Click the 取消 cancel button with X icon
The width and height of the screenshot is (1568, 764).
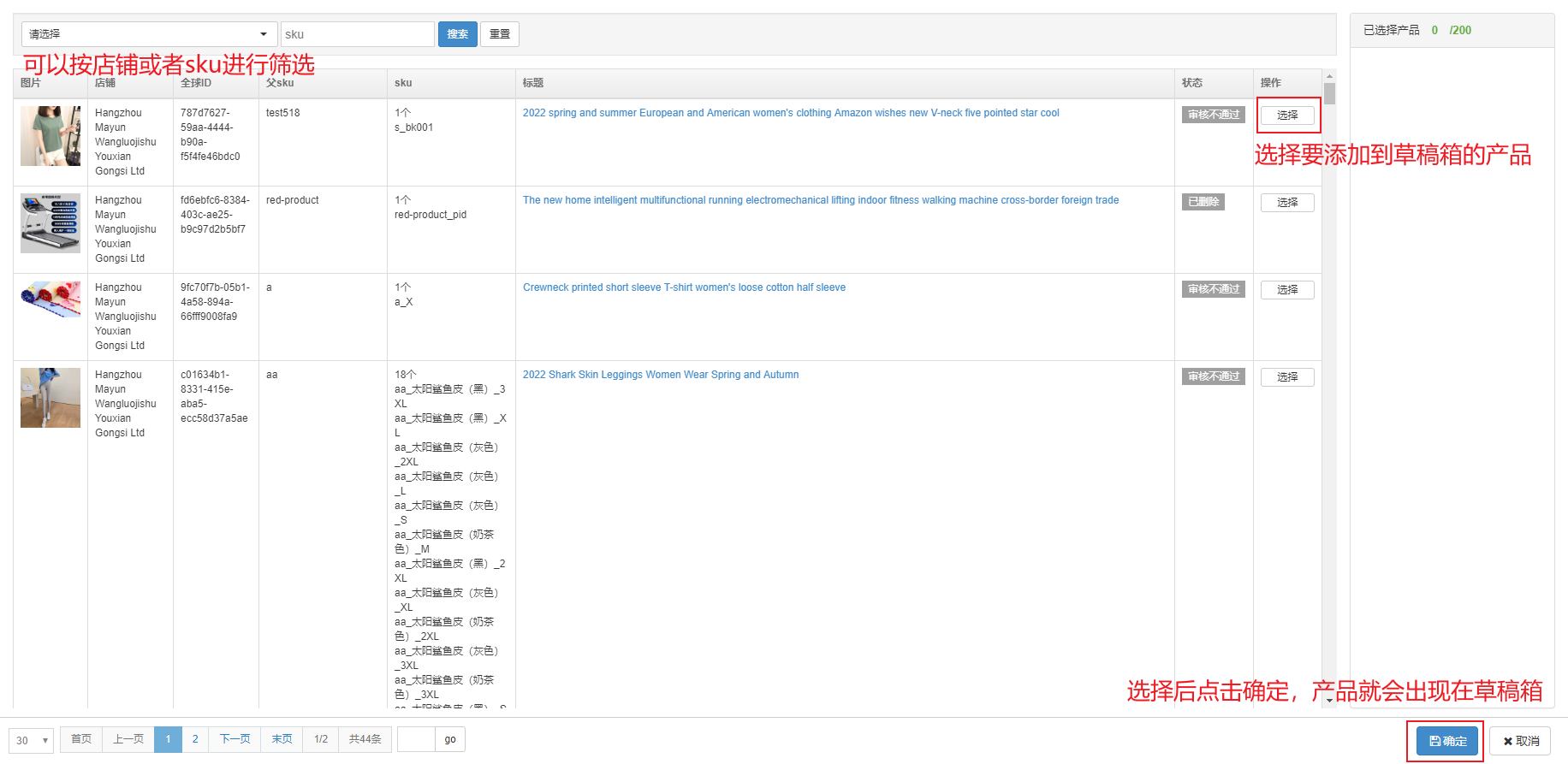click(1520, 741)
